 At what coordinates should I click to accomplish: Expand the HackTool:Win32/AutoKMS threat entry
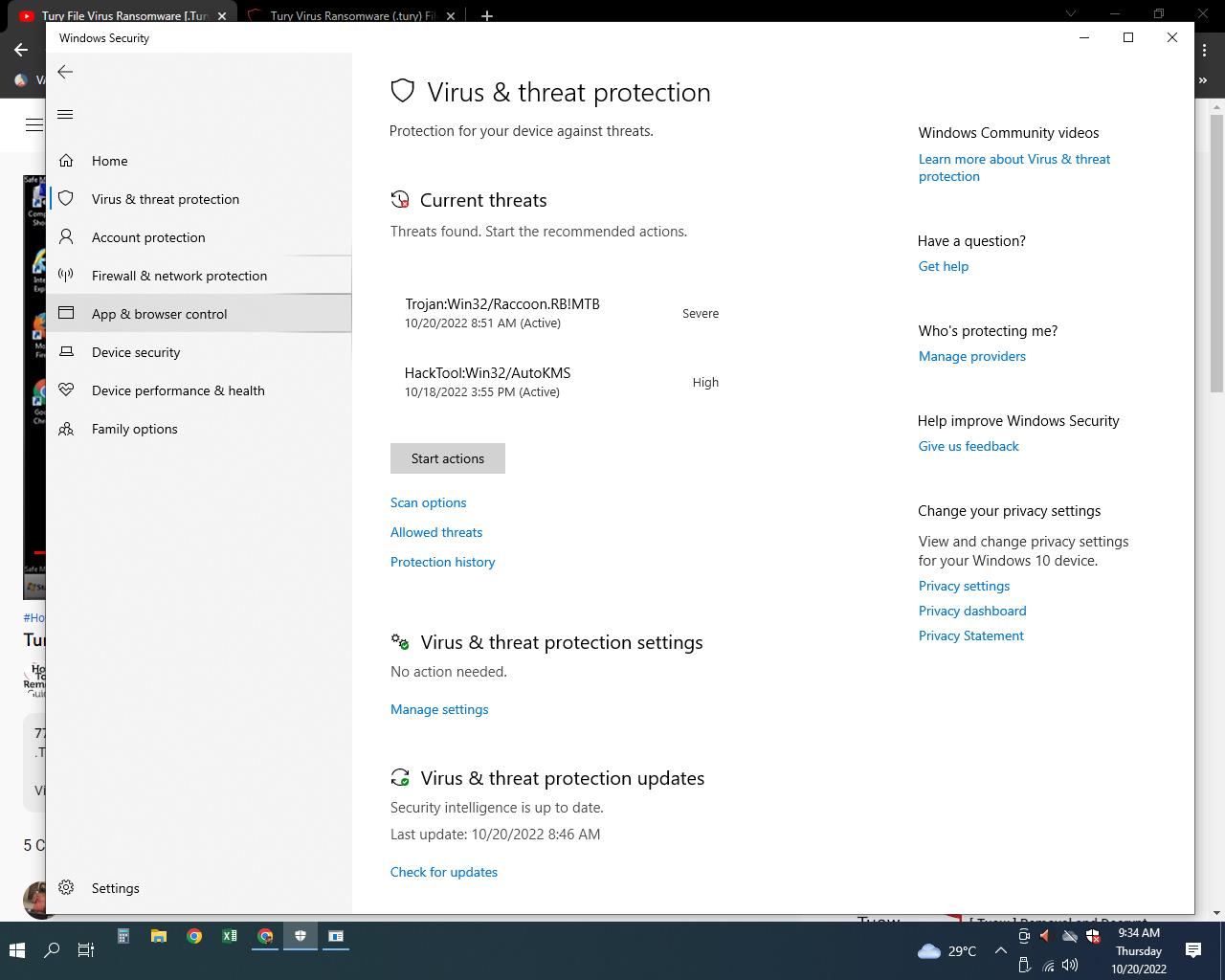tap(487, 381)
